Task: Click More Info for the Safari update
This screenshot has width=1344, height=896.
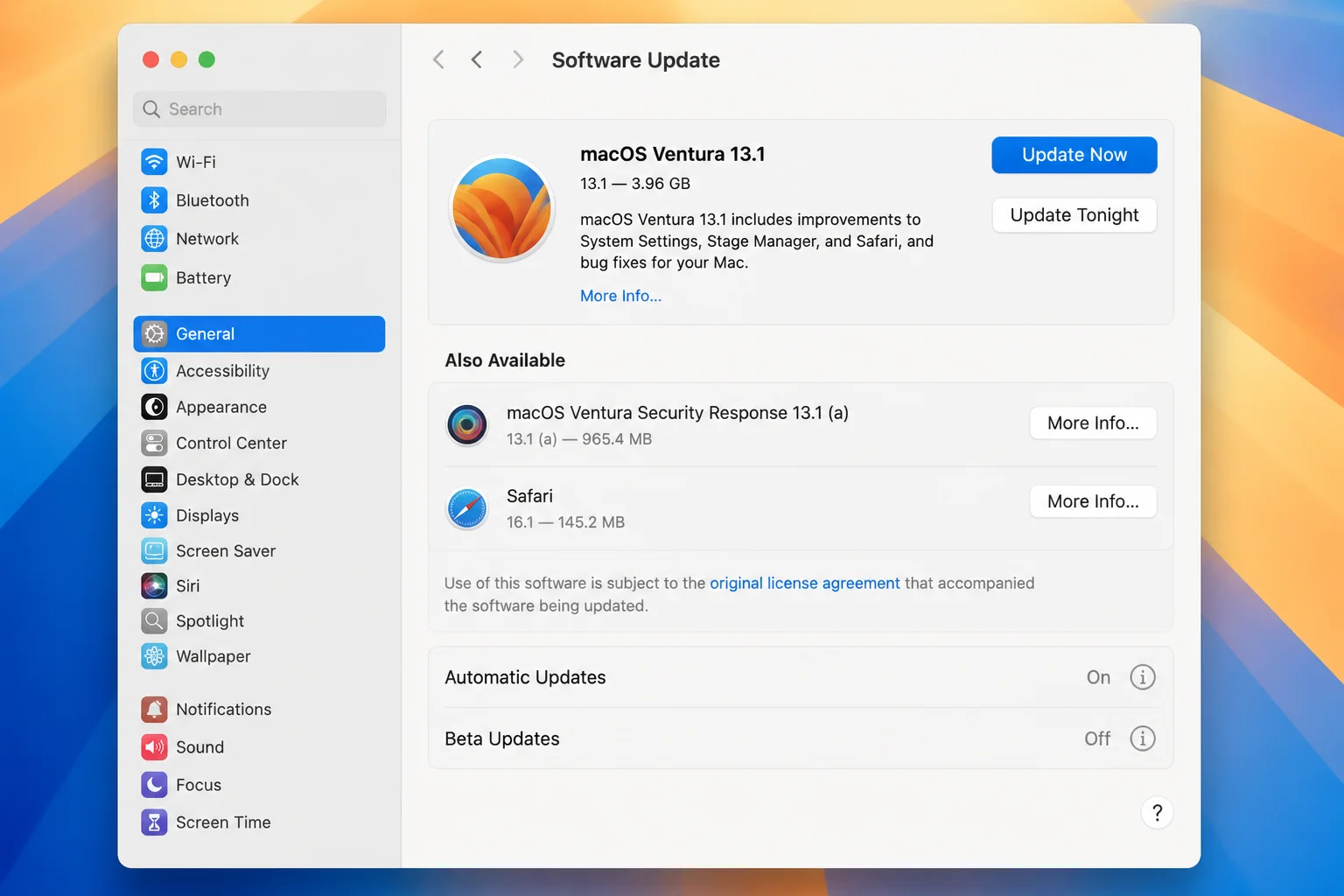Action: point(1093,501)
